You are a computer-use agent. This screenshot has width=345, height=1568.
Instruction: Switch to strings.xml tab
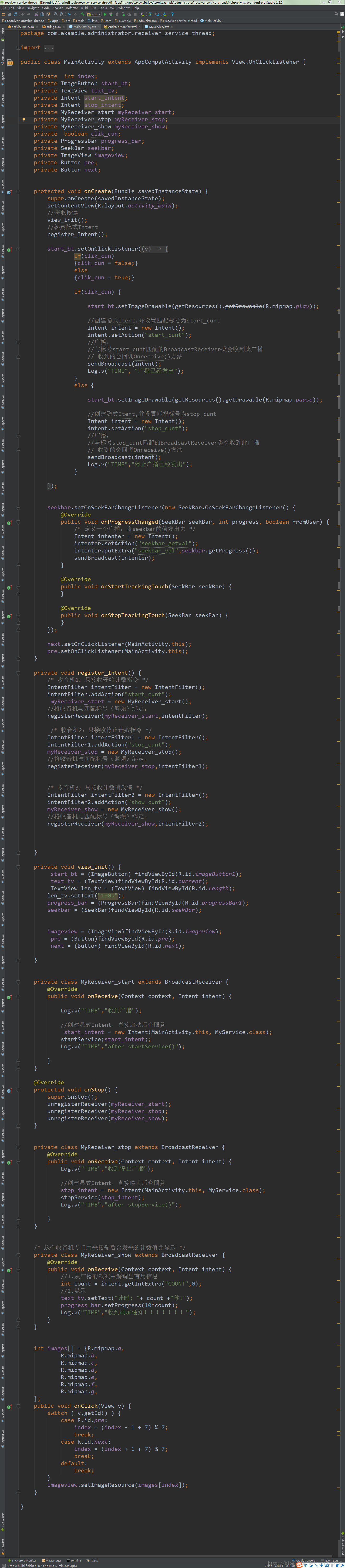tap(54, 27)
